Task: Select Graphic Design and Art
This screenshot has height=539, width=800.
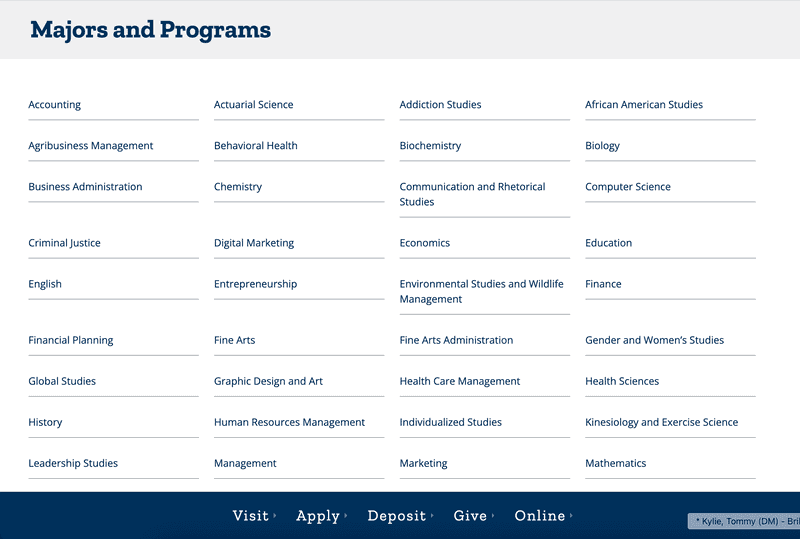Action: (268, 381)
